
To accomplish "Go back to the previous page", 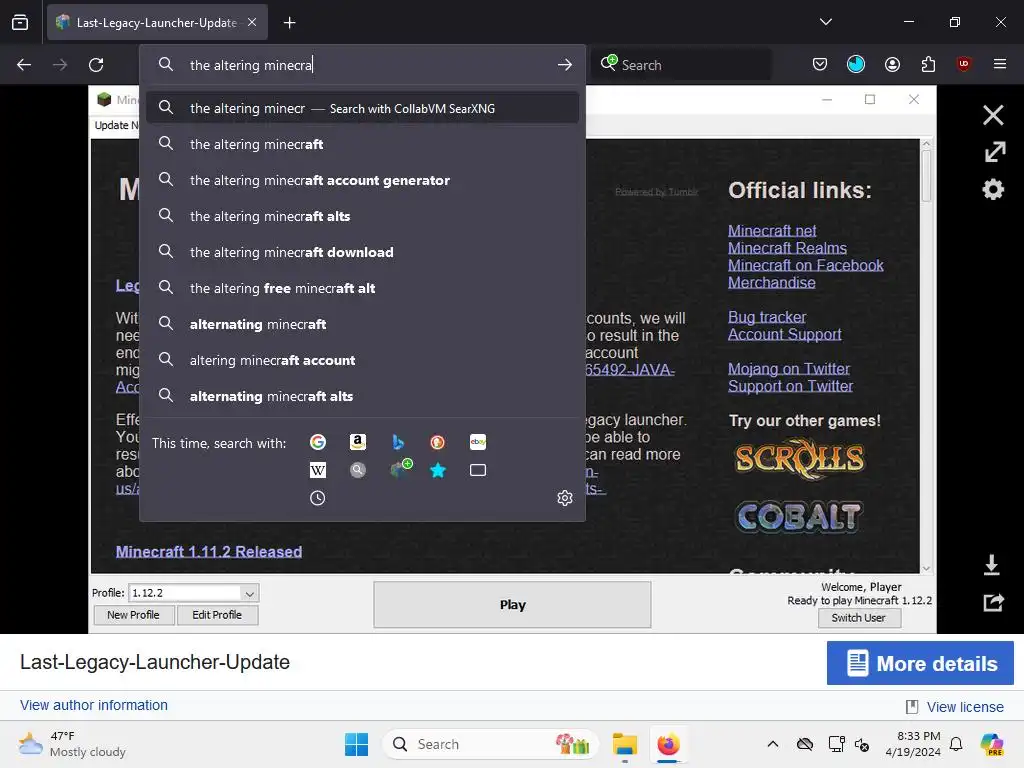I will pos(24,65).
